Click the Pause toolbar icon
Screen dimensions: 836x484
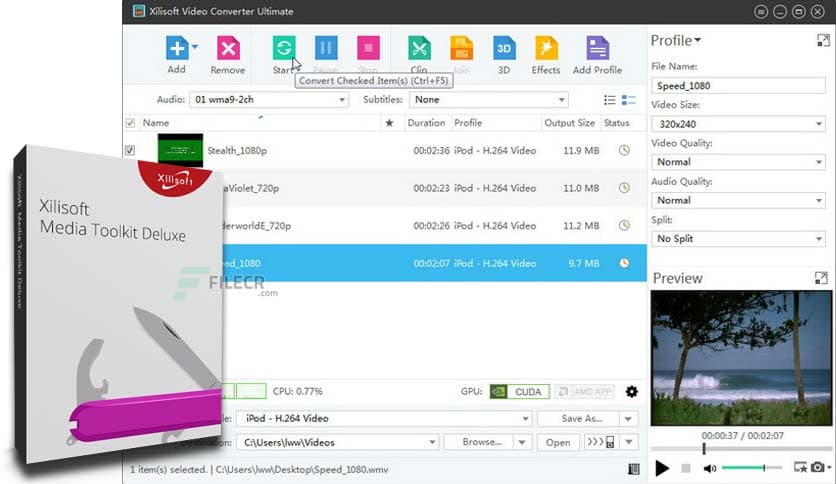pyautogui.click(x=326, y=48)
